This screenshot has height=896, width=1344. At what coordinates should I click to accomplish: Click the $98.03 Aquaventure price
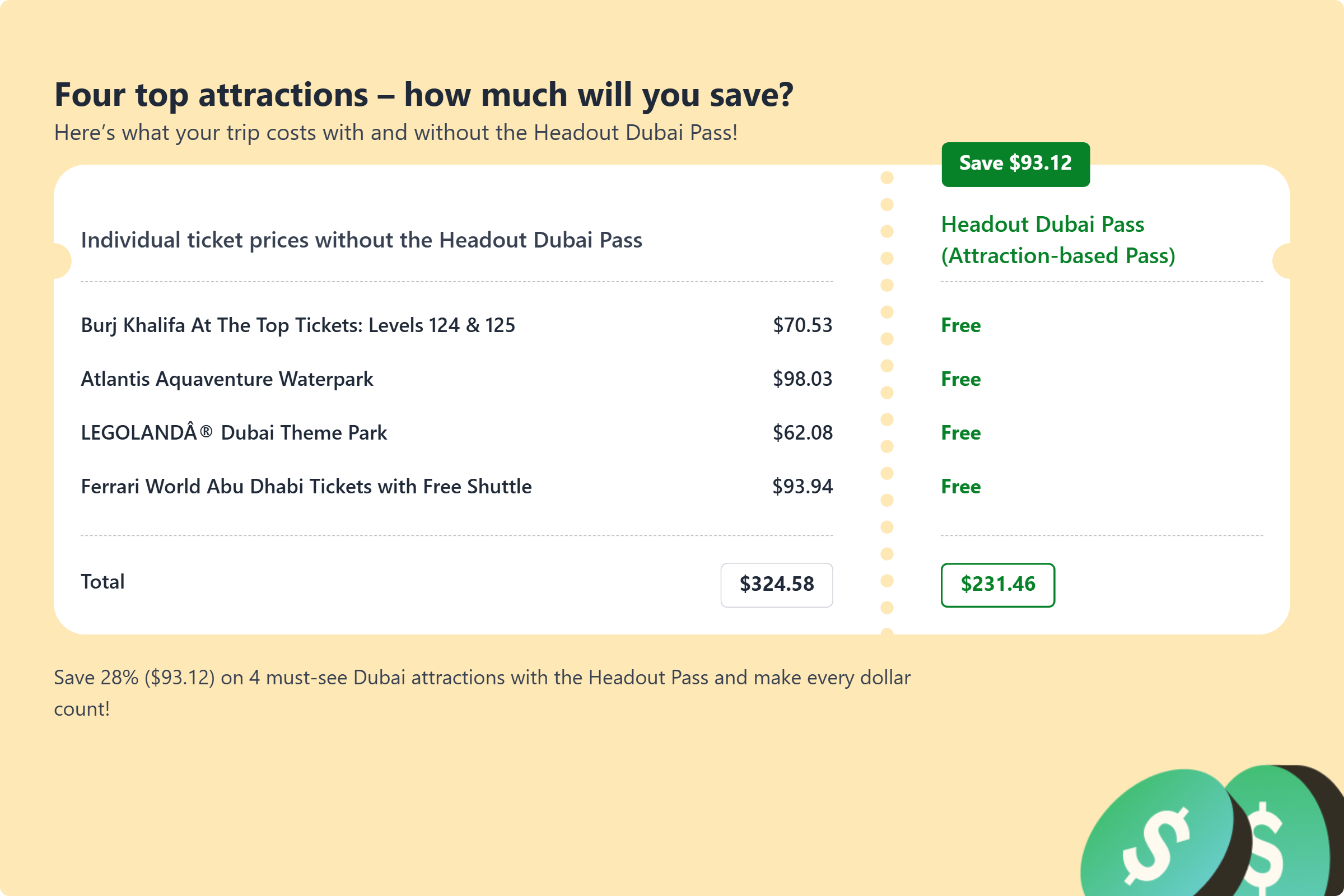coord(802,379)
